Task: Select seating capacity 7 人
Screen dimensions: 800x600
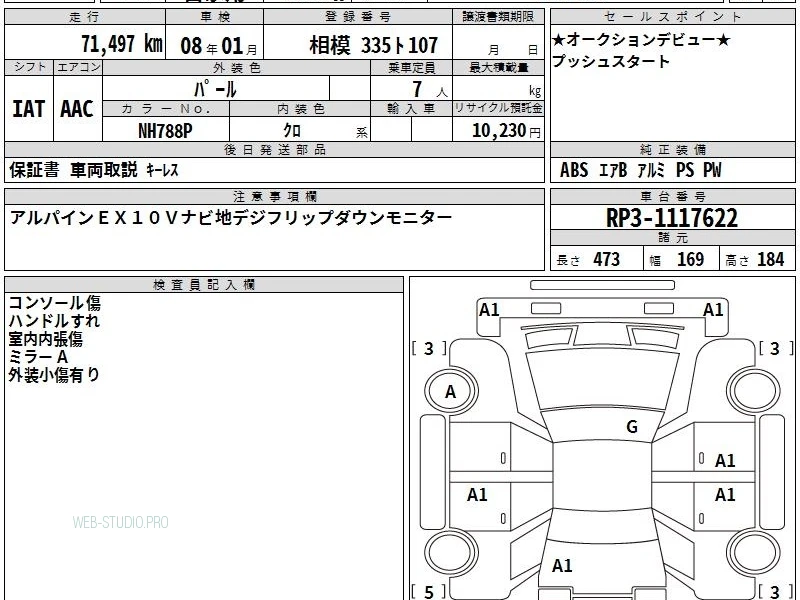Action: [x=430, y=89]
